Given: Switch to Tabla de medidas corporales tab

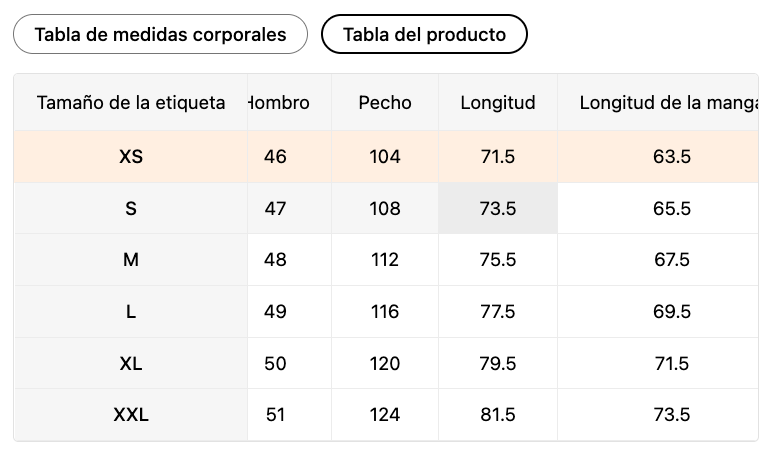Looking at the screenshot, I should tap(160, 34).
